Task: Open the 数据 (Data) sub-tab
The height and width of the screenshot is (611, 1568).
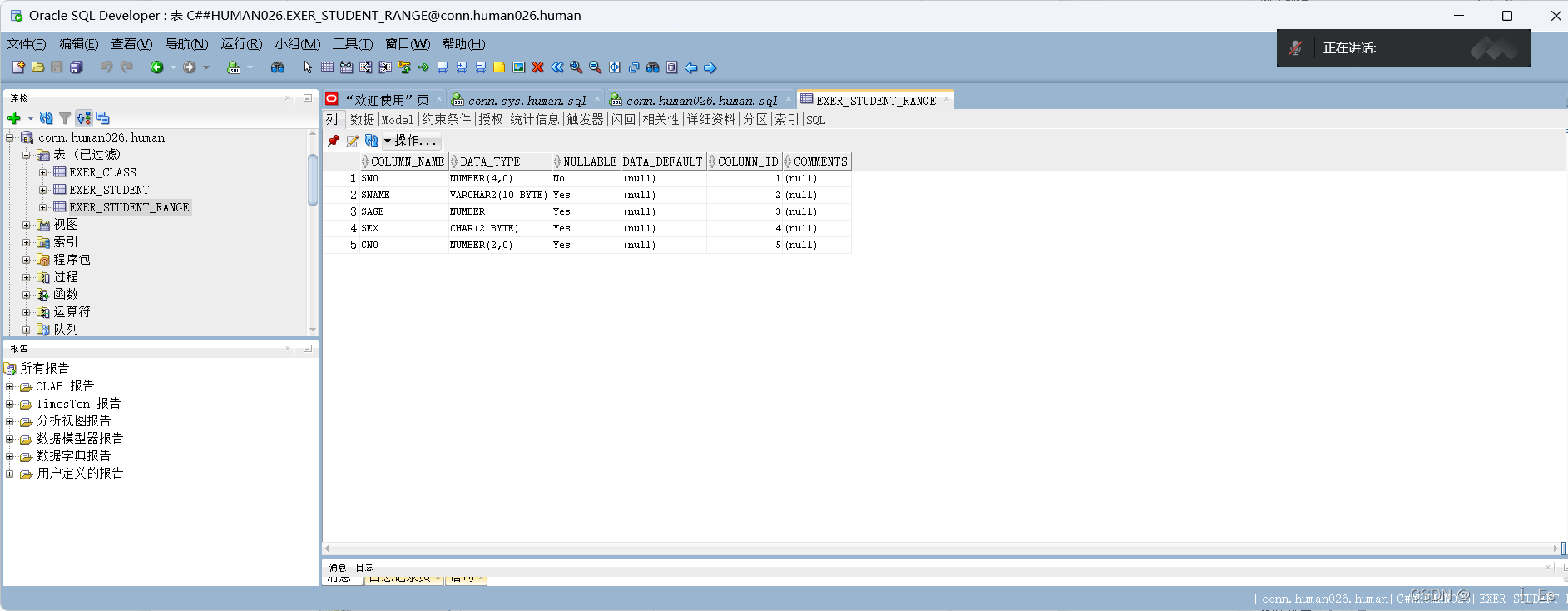Action: pos(362,120)
